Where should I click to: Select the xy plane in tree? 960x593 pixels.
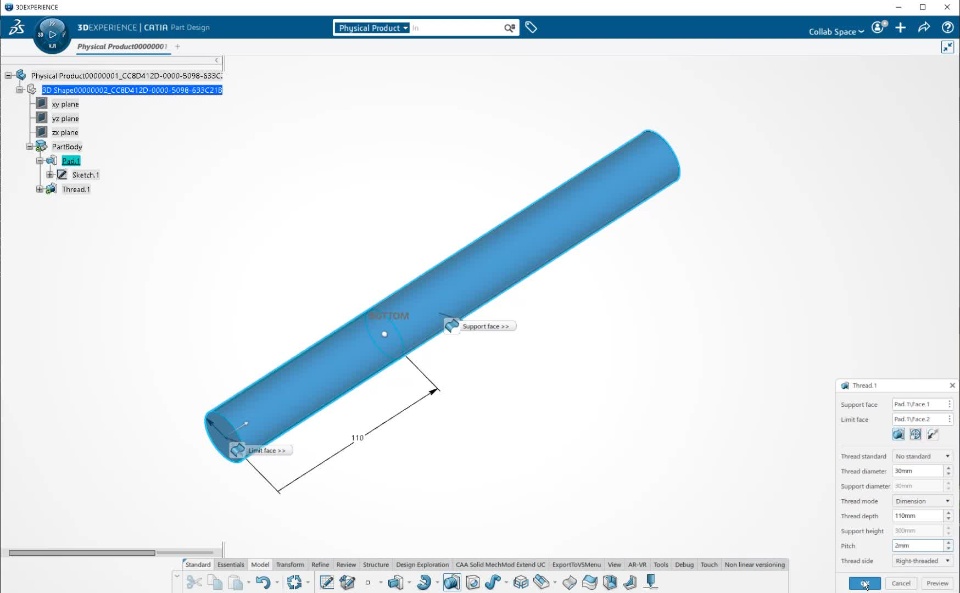tap(65, 104)
